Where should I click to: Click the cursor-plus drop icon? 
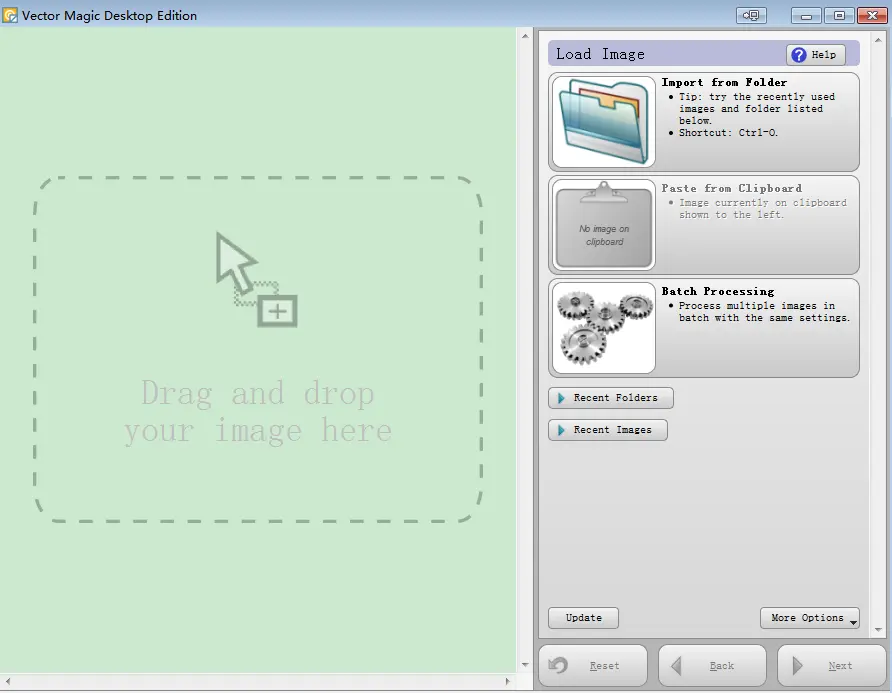[x=257, y=279]
